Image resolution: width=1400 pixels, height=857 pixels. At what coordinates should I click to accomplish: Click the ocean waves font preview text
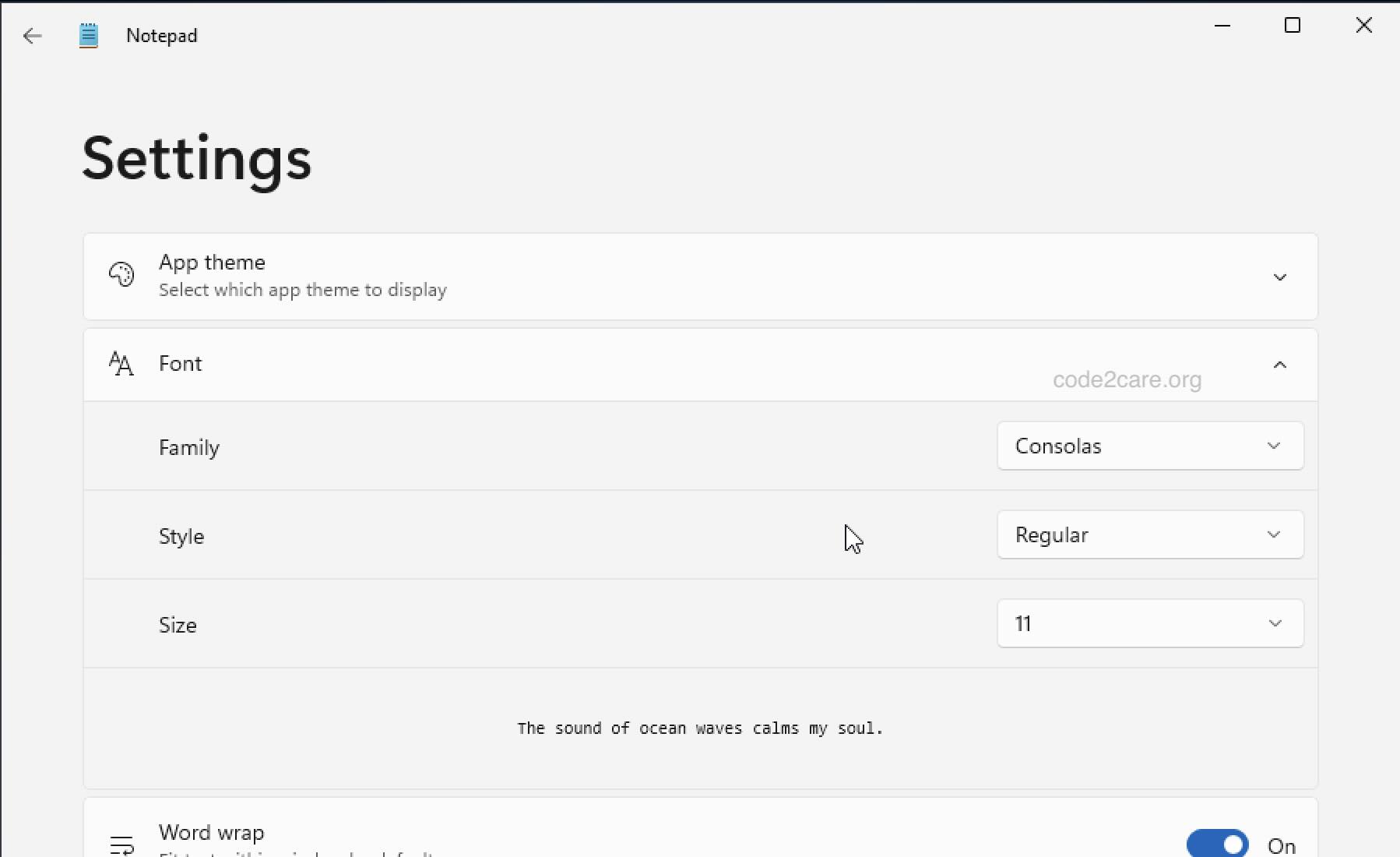[700, 728]
